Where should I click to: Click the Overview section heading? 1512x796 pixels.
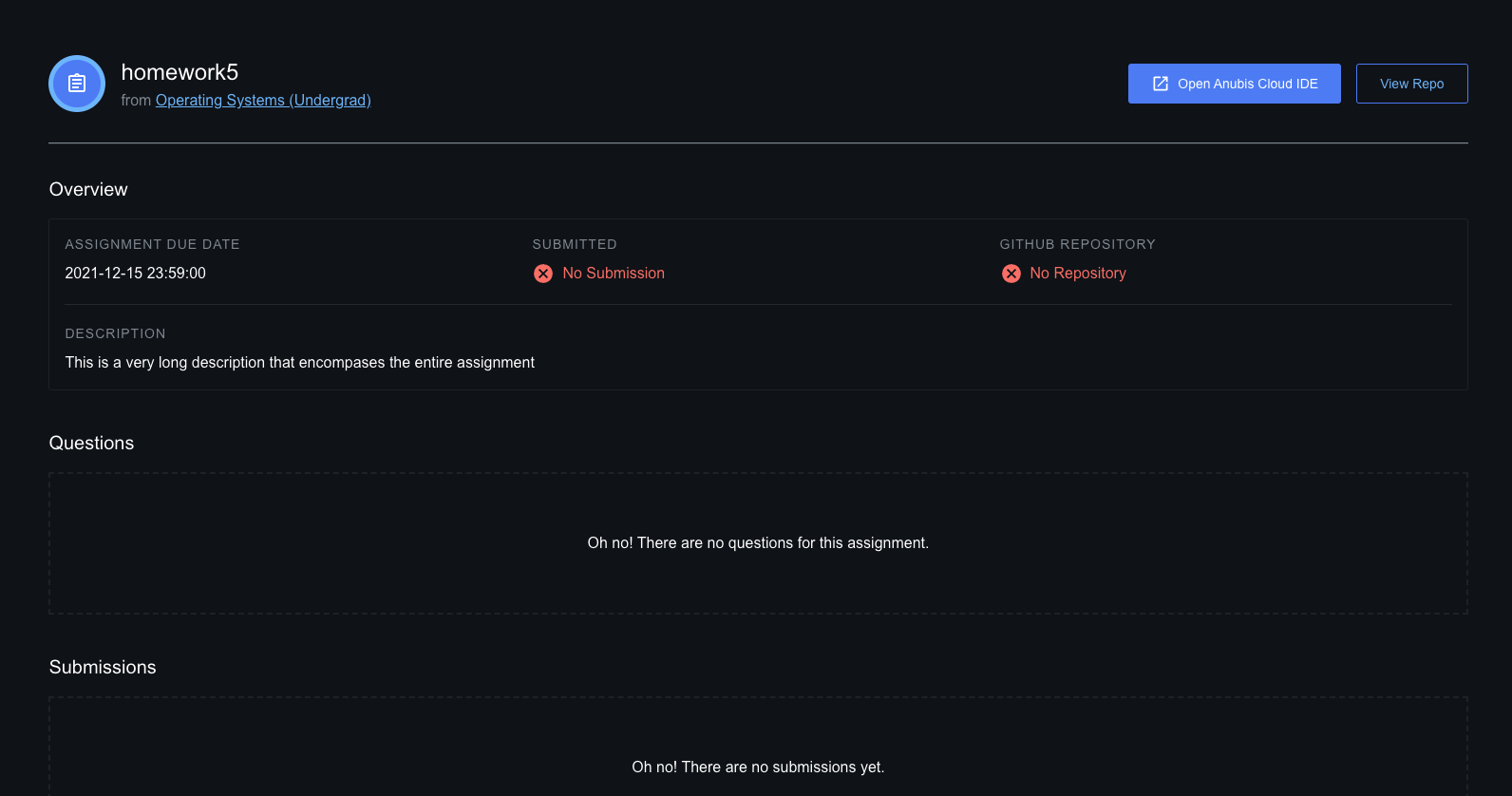[88, 189]
